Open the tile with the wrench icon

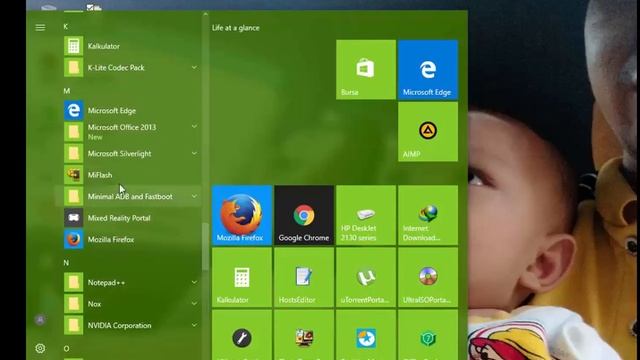[x=242, y=335]
